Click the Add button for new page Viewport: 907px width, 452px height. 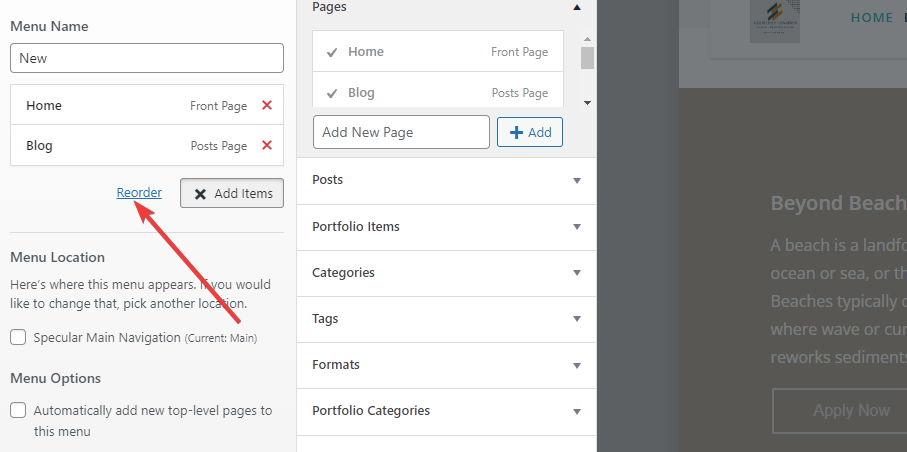[x=530, y=132]
